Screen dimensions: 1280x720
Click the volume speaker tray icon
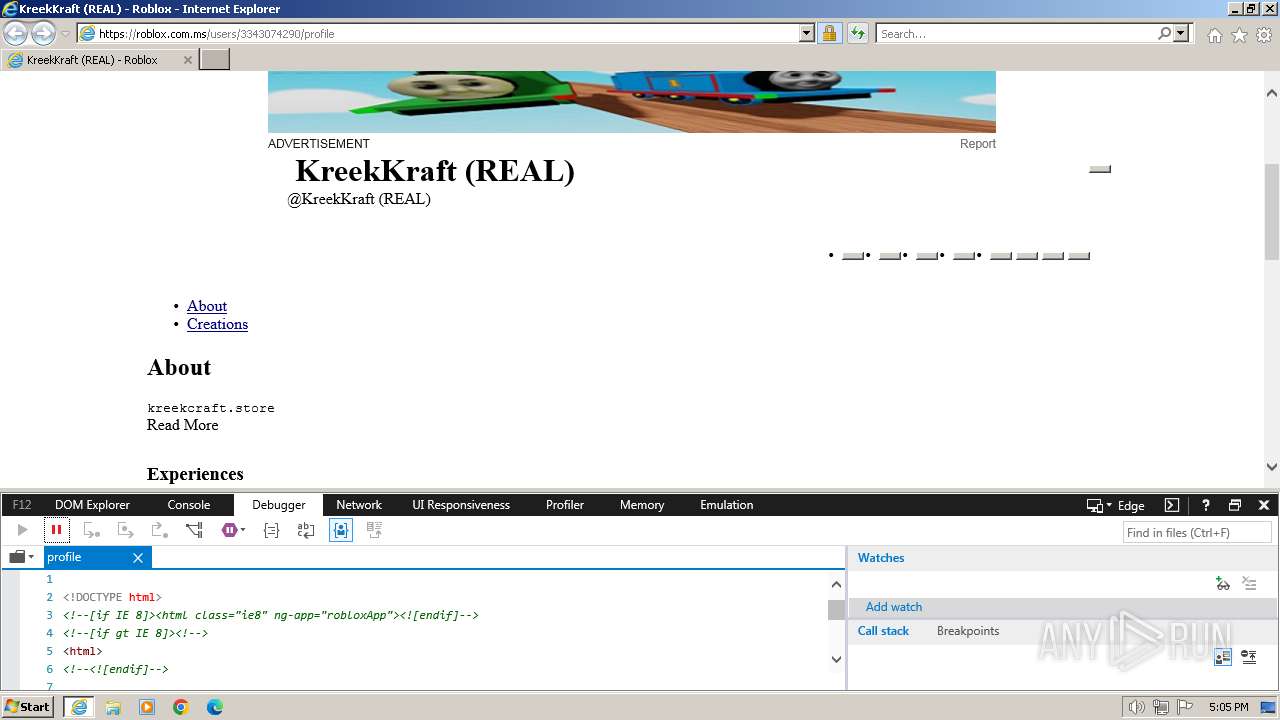click(x=1136, y=707)
